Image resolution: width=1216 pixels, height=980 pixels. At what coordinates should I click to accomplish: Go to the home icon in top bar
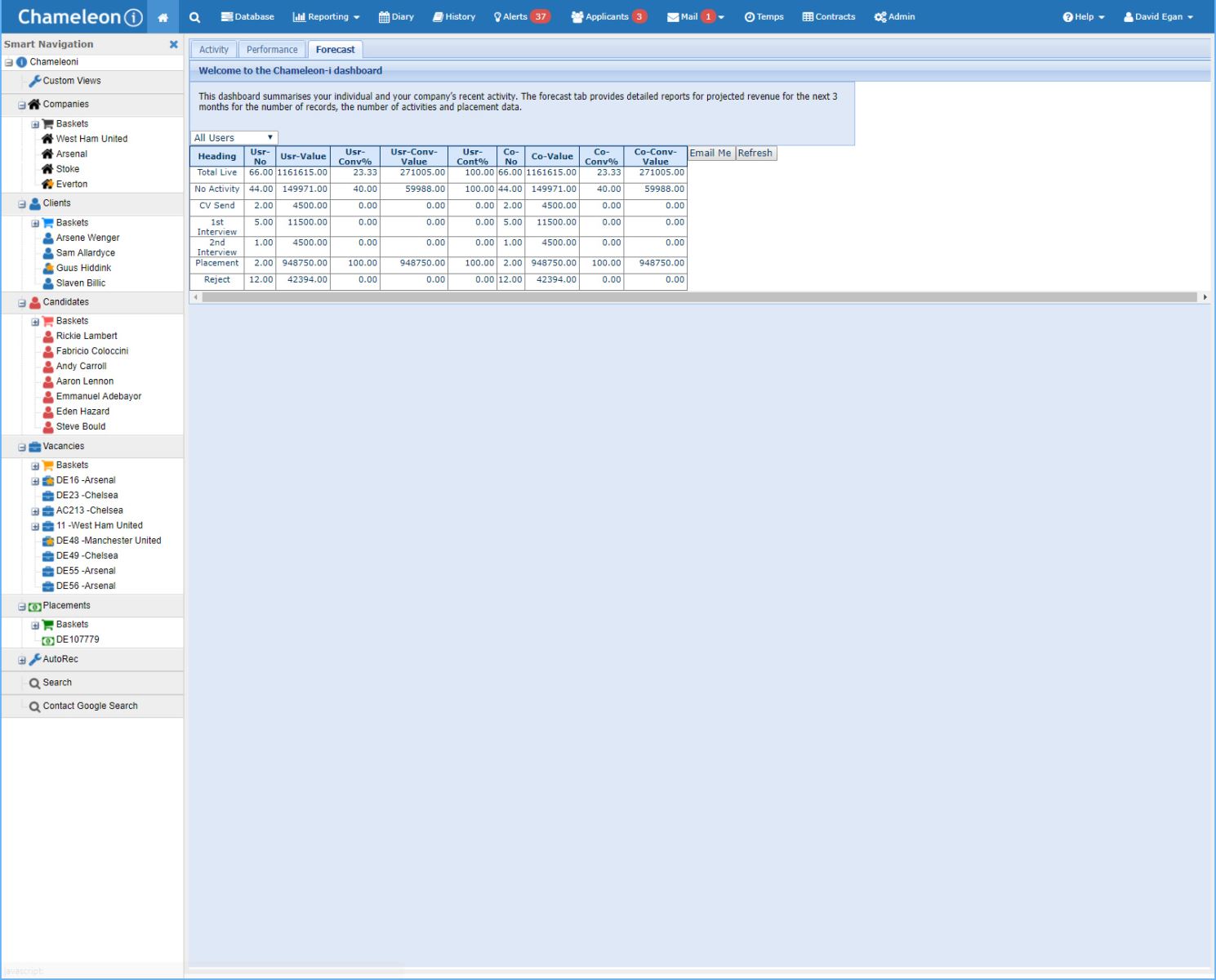[163, 17]
